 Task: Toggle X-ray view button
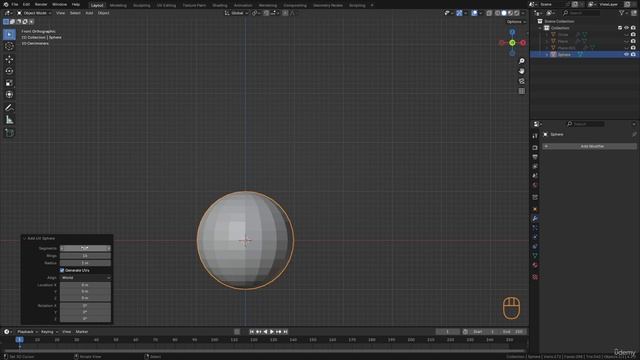coord(489,13)
